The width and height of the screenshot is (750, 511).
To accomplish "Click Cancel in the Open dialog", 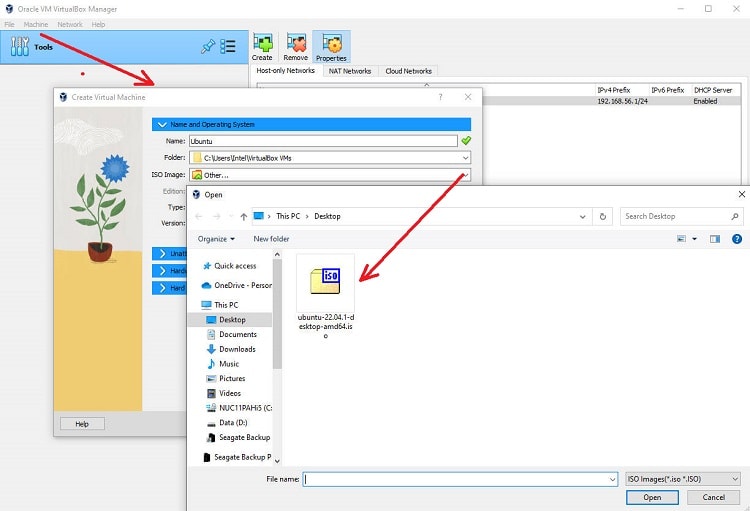I will [x=714, y=498].
